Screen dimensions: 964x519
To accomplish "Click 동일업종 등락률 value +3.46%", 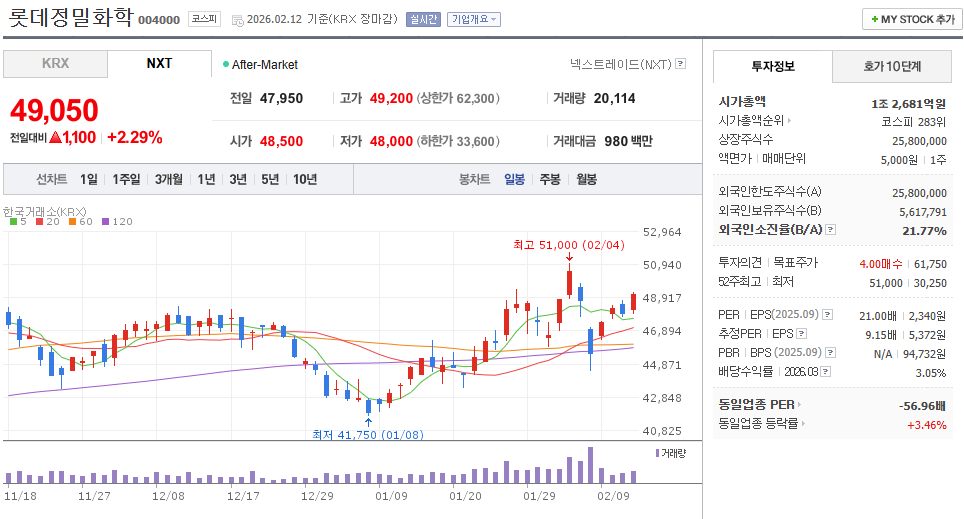I will tap(926, 425).
